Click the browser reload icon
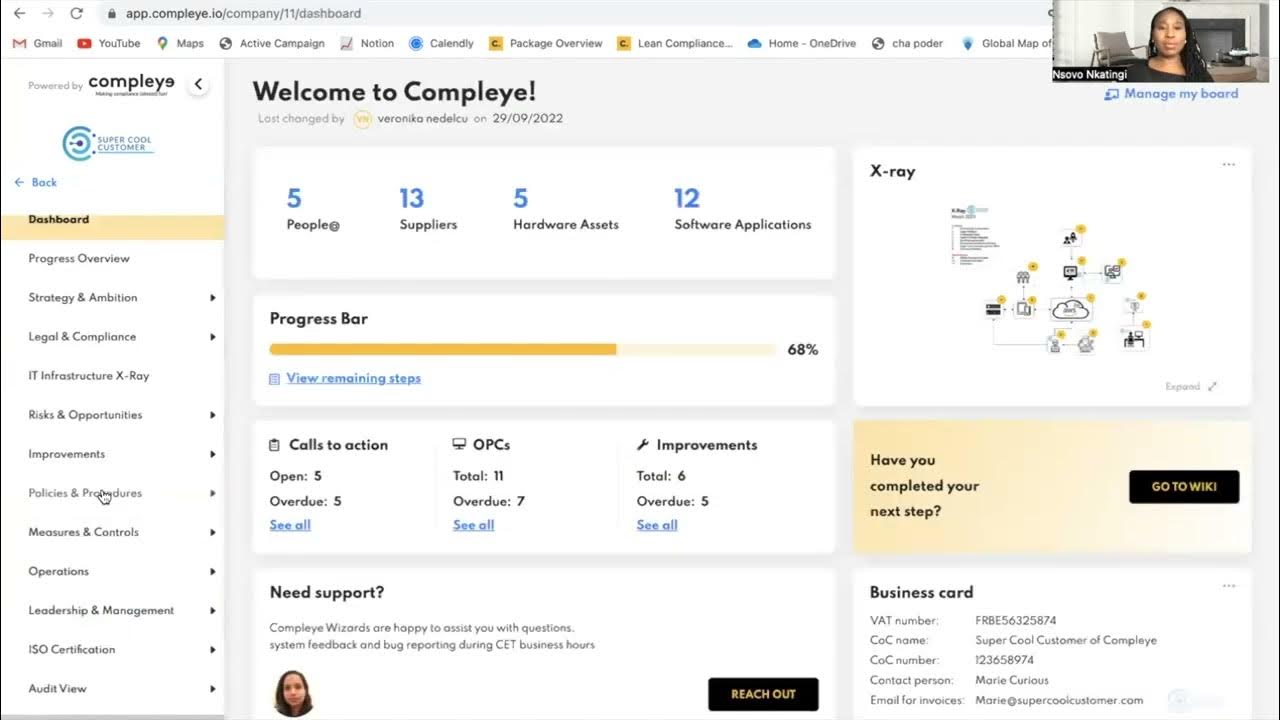This screenshot has height=720, width=1280. point(77,14)
